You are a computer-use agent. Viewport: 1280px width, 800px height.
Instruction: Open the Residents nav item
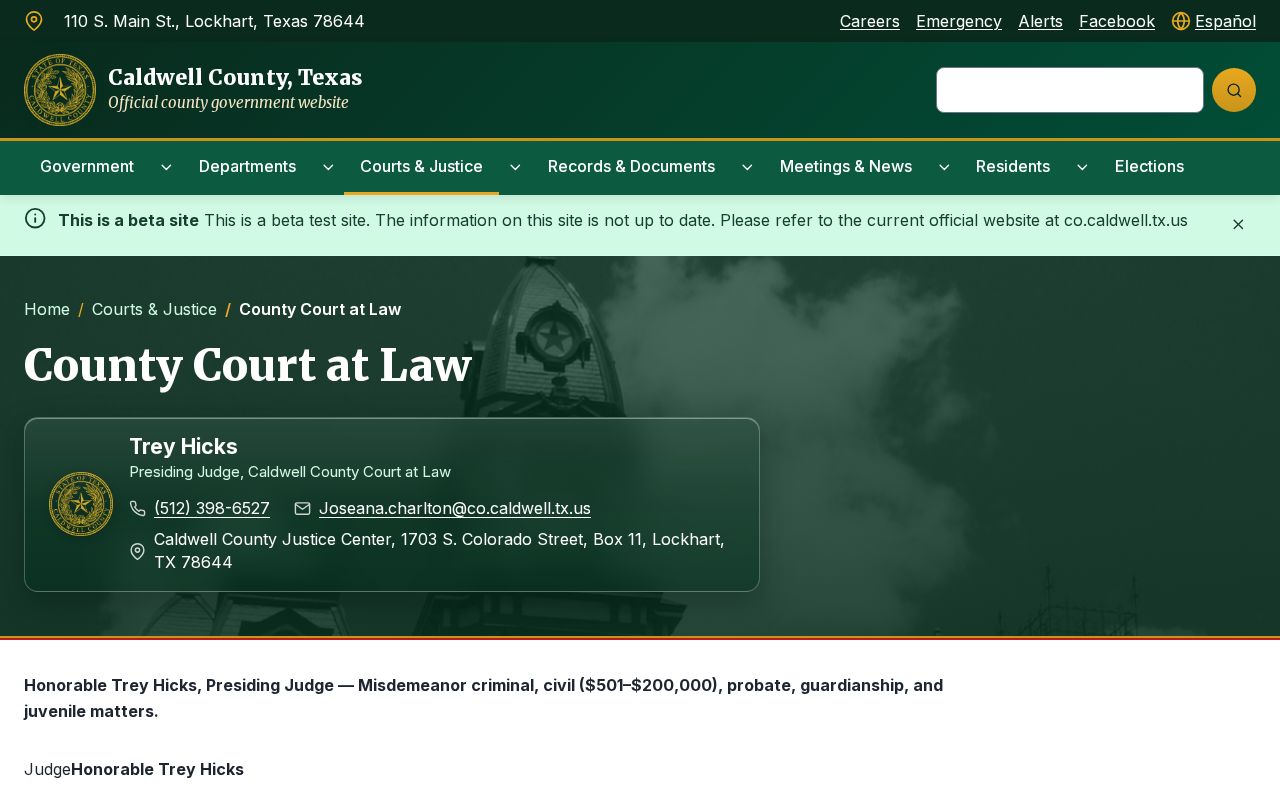[1013, 166]
